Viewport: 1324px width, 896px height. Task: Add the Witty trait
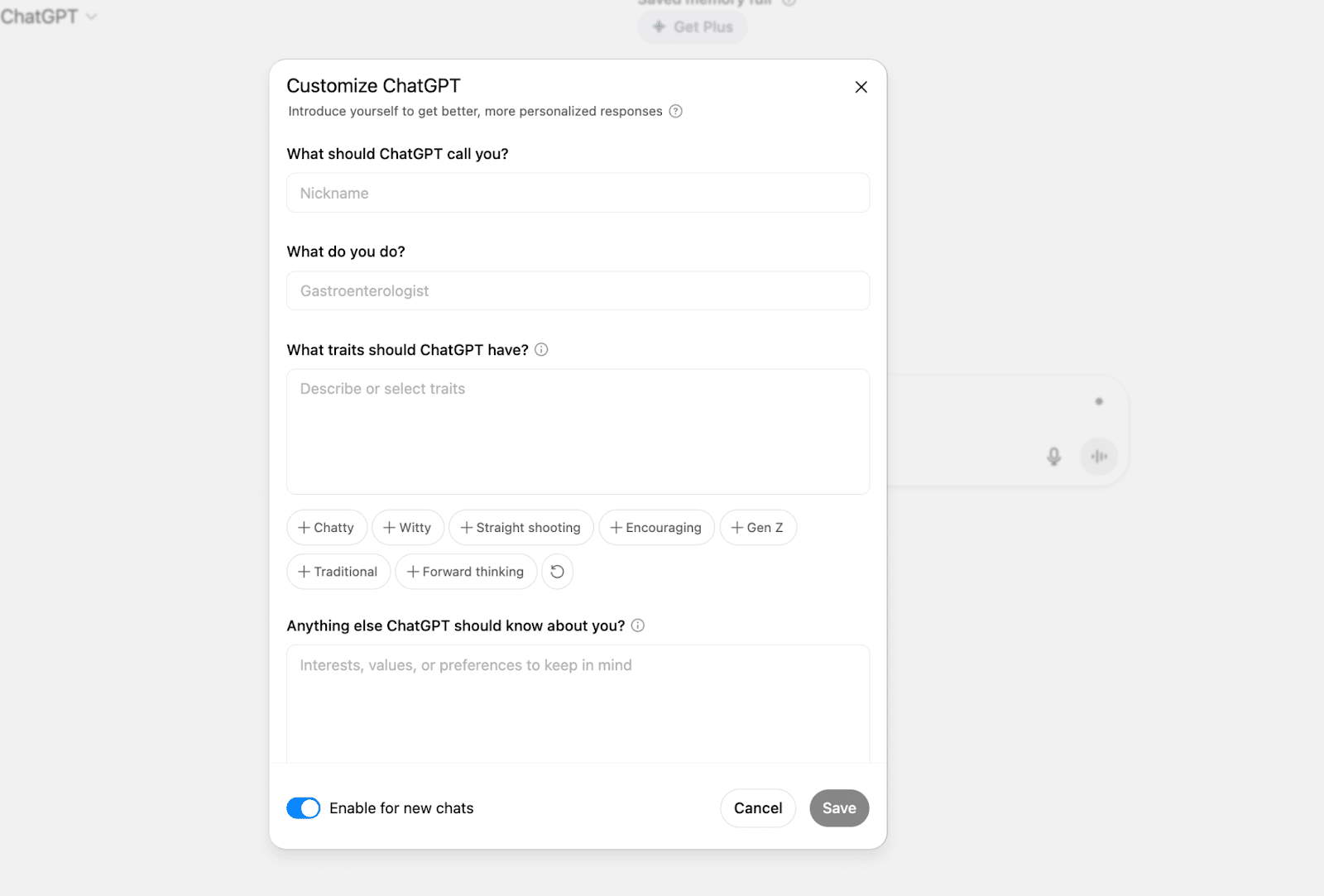pyautogui.click(x=408, y=528)
